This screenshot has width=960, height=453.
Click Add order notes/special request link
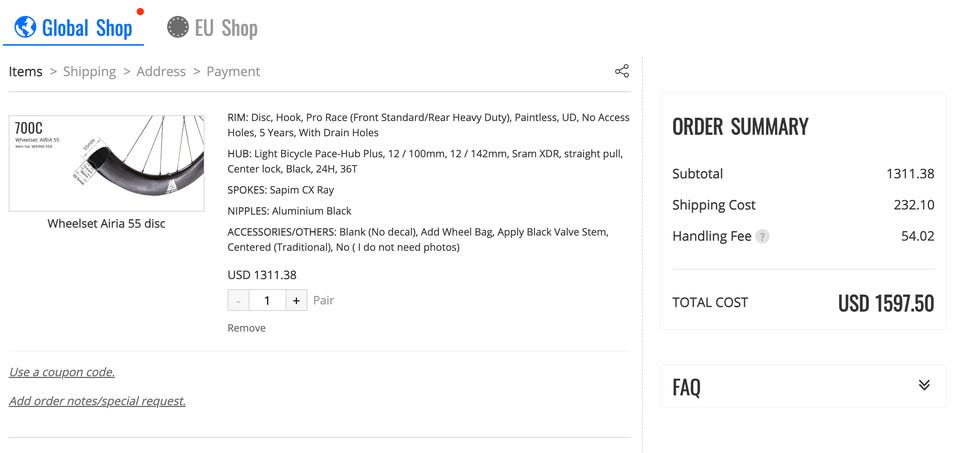tap(97, 401)
